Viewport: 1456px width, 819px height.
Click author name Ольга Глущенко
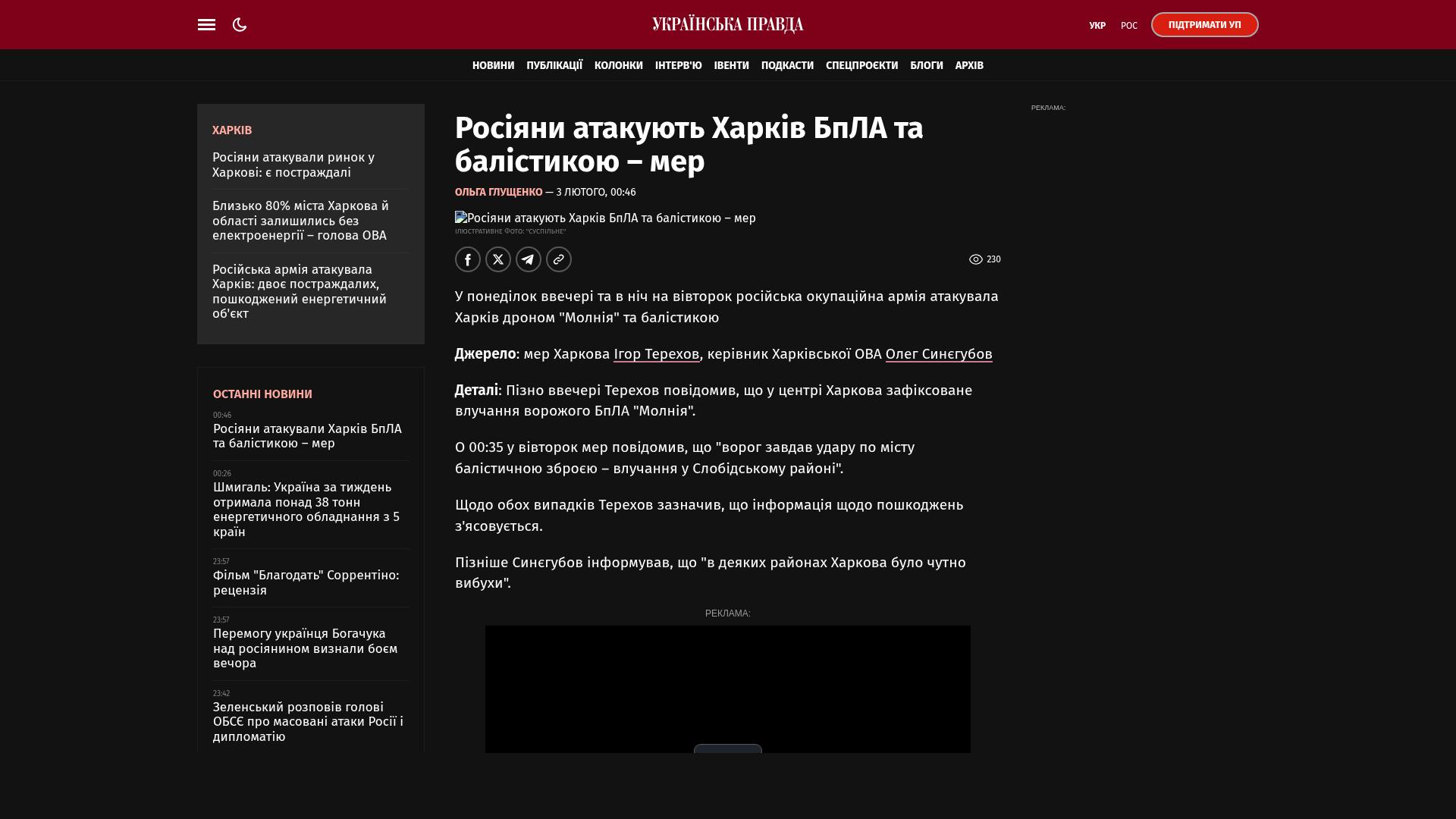point(498,193)
